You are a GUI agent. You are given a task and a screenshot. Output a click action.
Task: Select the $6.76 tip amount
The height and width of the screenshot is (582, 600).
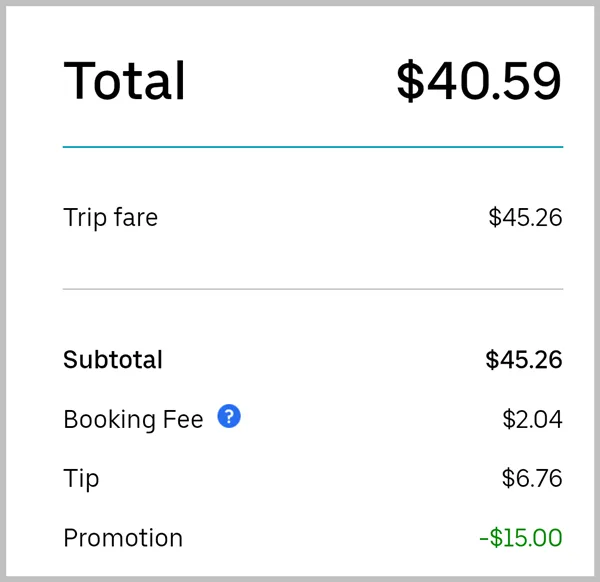532,478
